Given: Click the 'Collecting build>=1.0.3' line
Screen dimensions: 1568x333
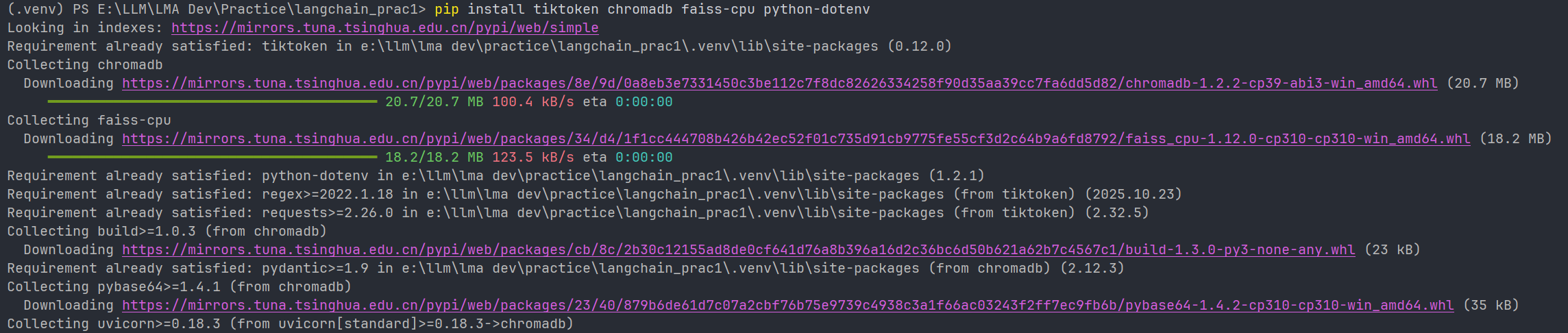Looking at the screenshot, I should click(x=167, y=232).
